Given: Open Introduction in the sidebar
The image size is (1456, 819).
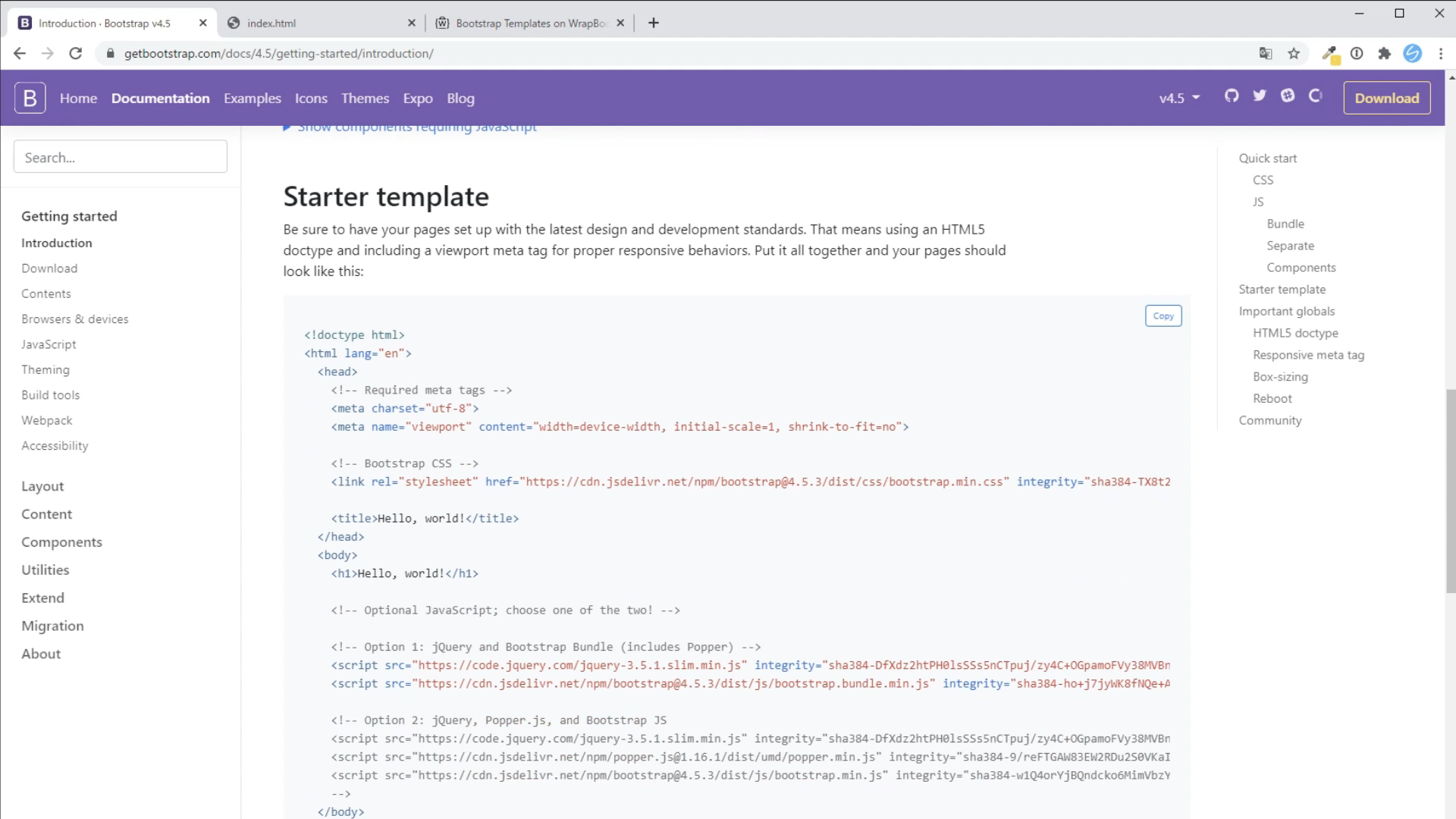Looking at the screenshot, I should point(57,243).
